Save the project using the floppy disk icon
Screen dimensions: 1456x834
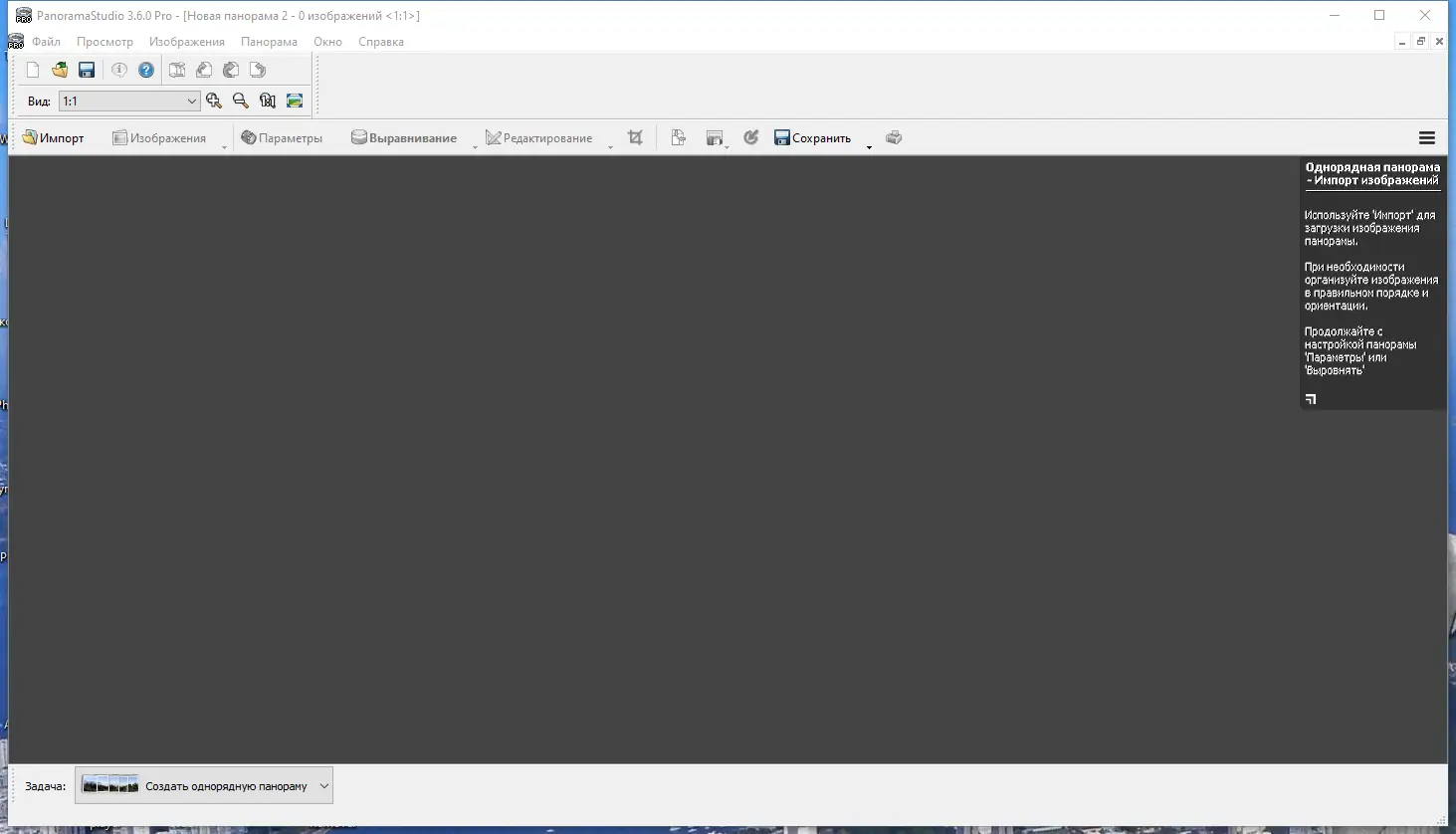[x=86, y=69]
